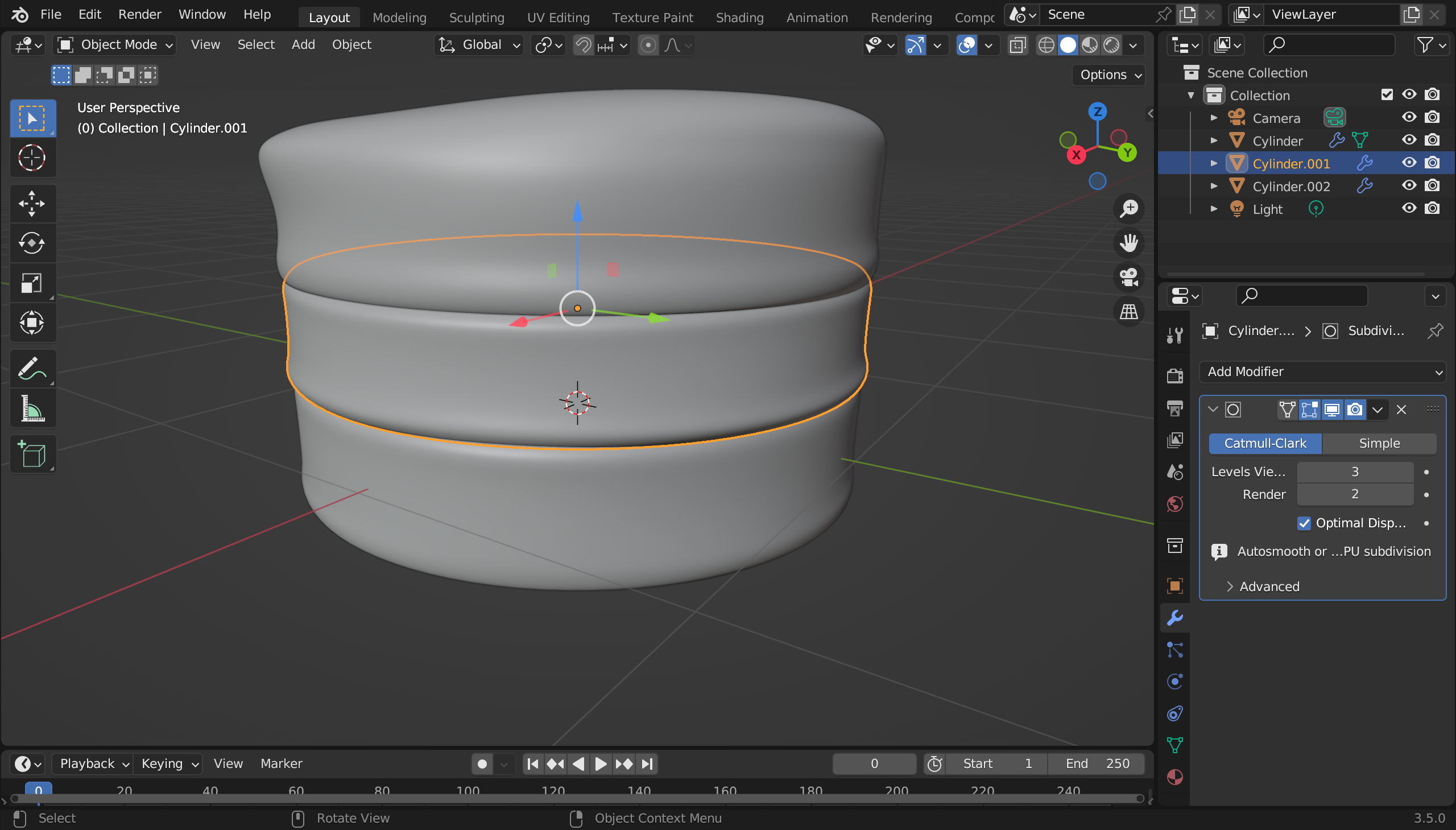
Task: Activate the 3D Cursor tool
Action: pyautogui.click(x=32, y=158)
